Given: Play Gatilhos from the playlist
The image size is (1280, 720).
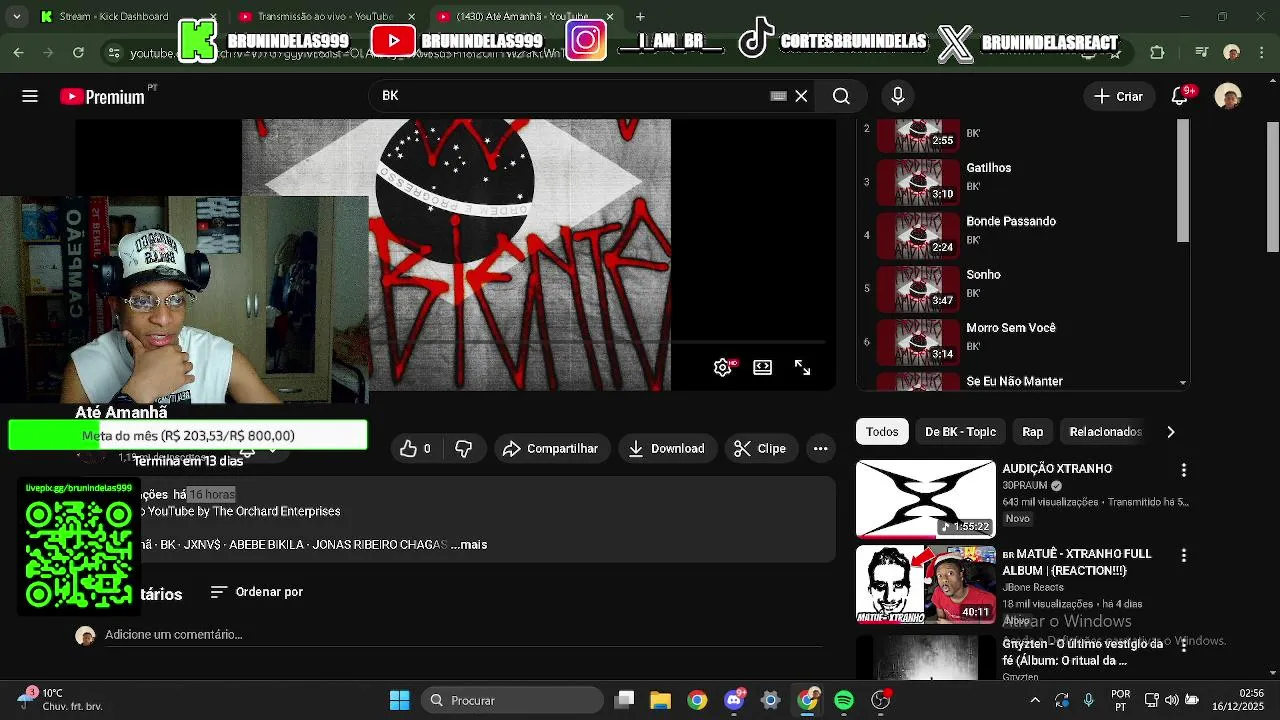Looking at the screenshot, I should [1020, 182].
